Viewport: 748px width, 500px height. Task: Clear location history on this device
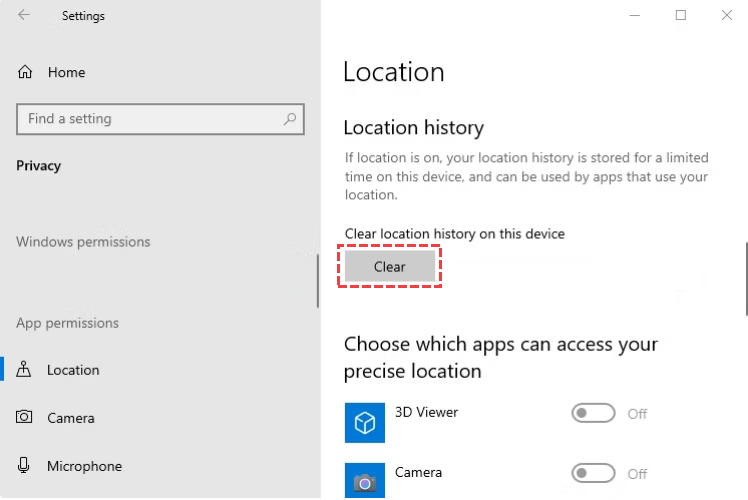click(x=390, y=267)
